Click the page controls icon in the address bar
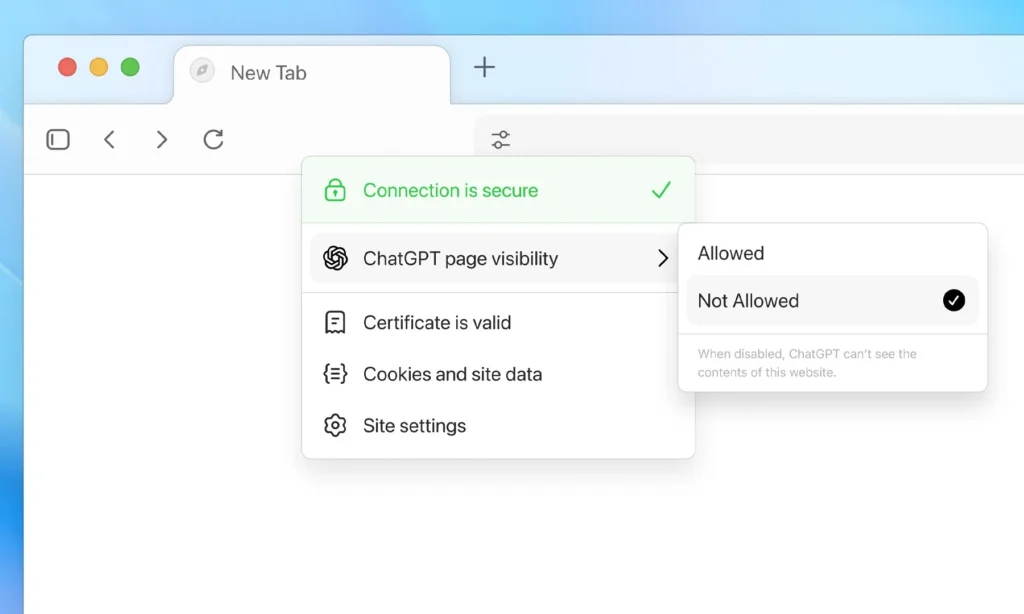Screen dimensions: 1024x614 500,139
